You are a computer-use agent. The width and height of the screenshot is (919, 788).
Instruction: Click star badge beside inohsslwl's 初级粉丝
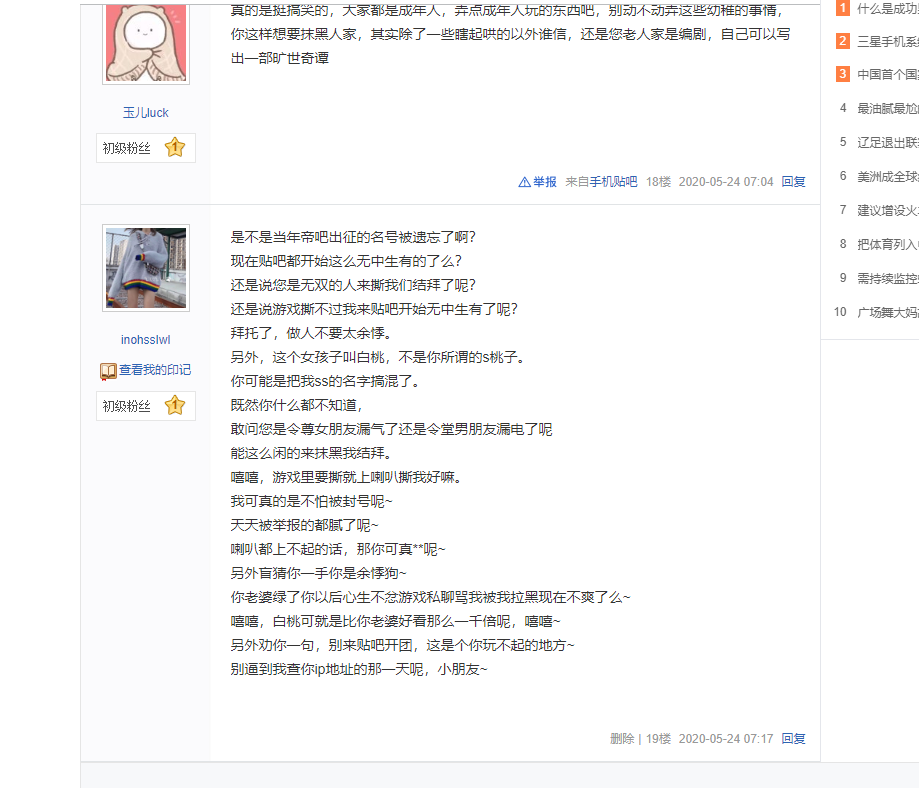[x=175, y=406]
